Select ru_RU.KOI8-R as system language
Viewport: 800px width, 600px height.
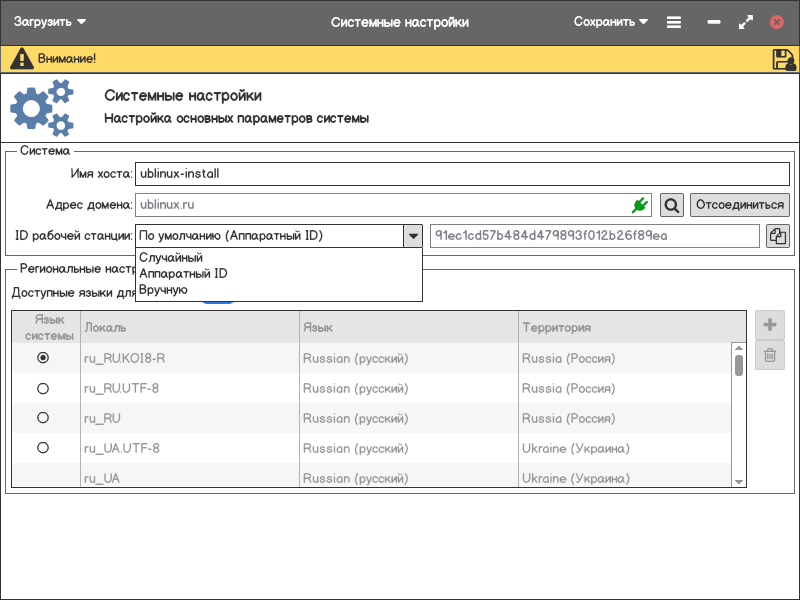coord(43,358)
